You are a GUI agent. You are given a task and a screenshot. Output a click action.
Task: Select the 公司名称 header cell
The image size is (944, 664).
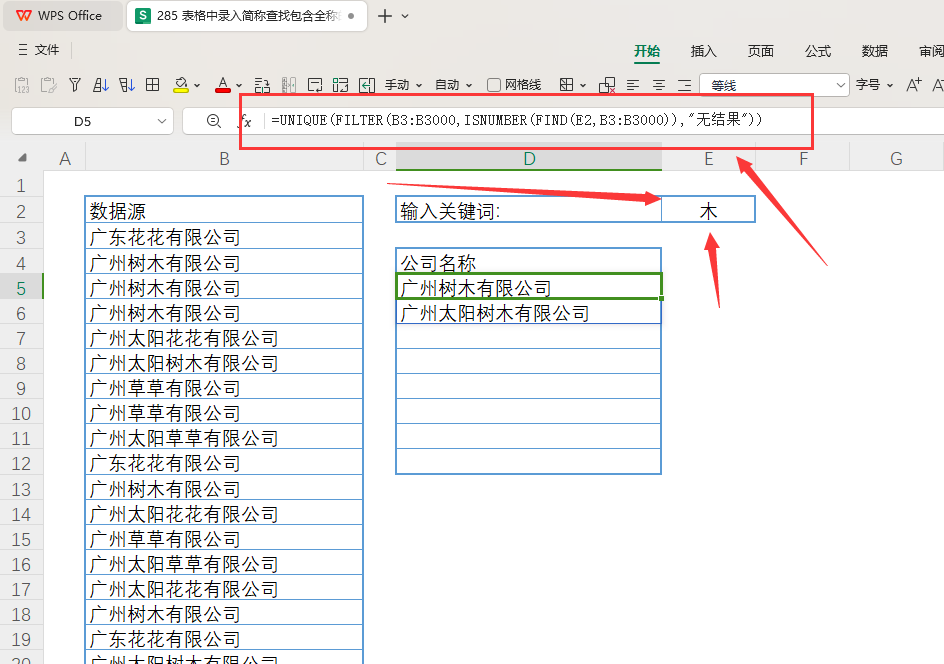pos(529,262)
